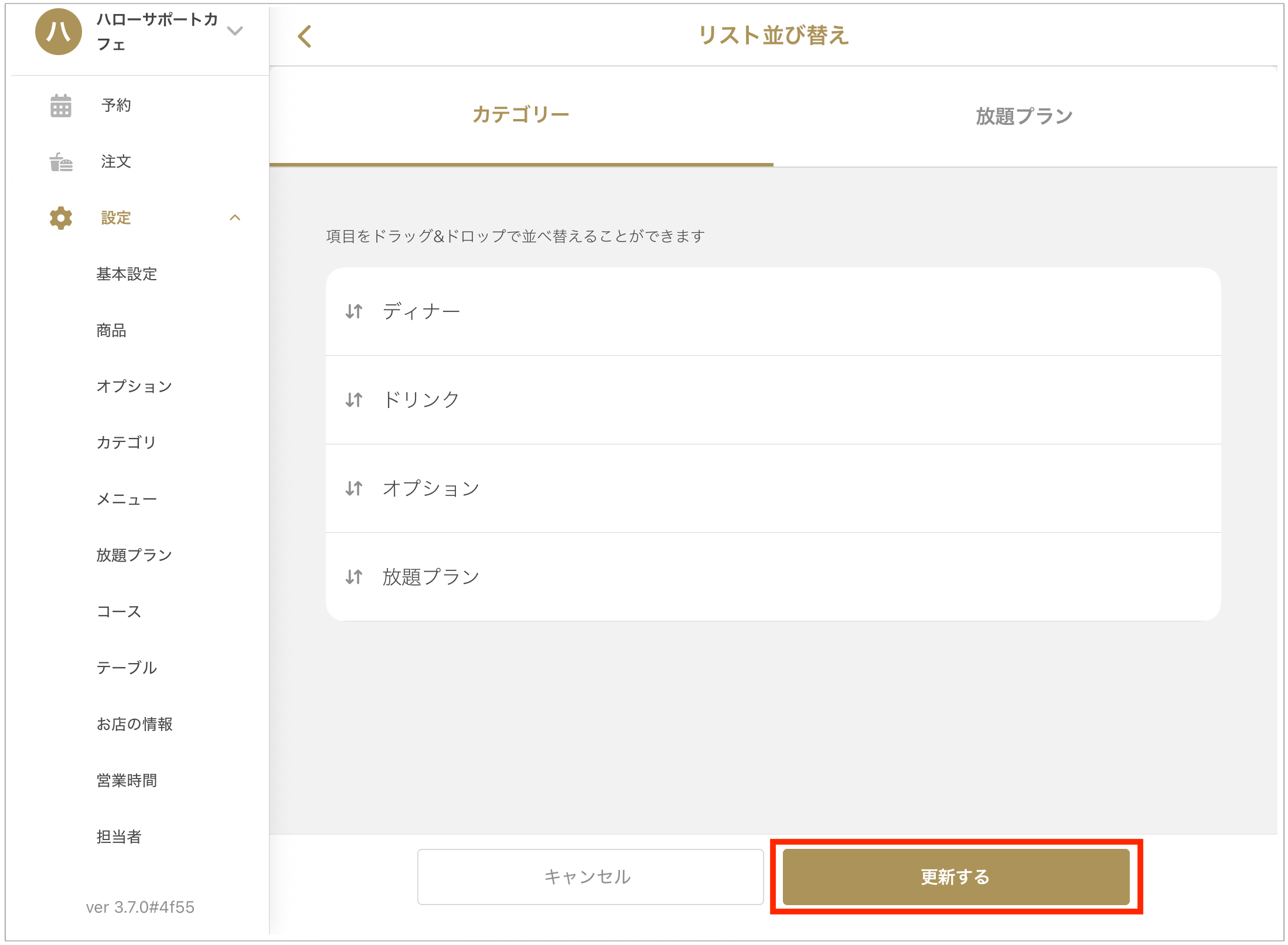Open the 営業時間 sidebar item
This screenshot has width=1288, height=945.
127,780
